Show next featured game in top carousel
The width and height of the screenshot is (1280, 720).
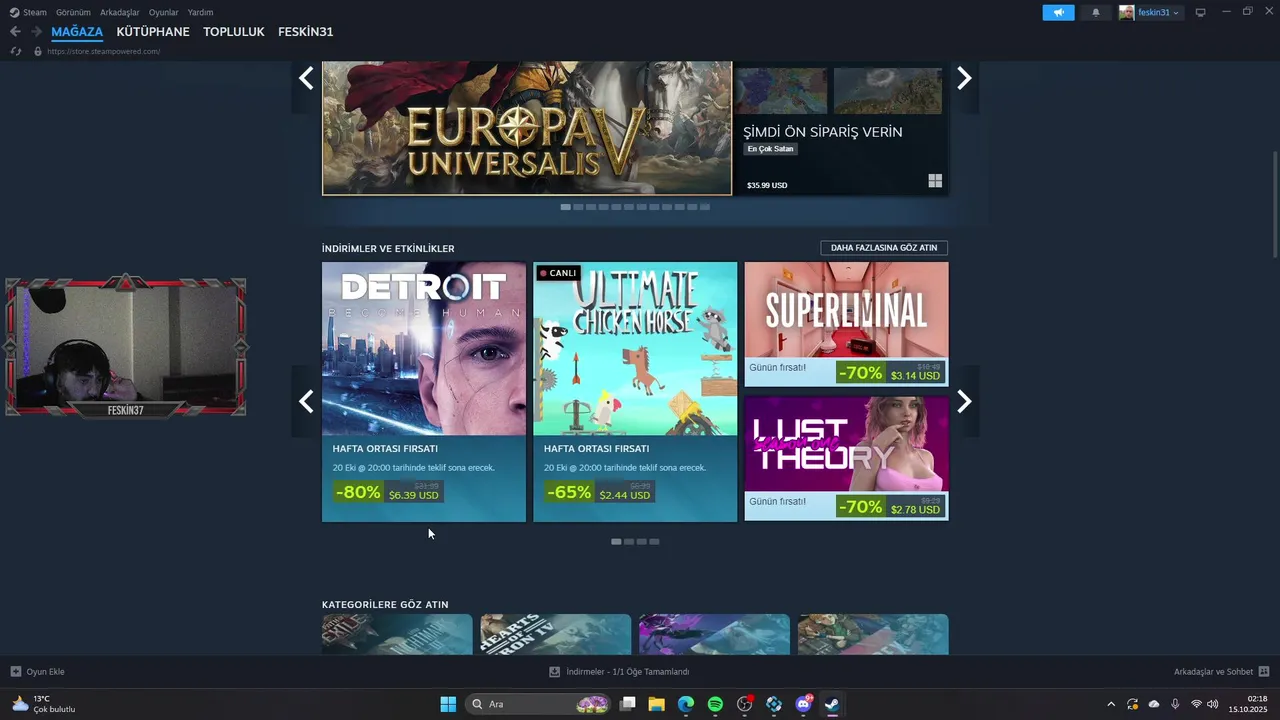(x=964, y=78)
